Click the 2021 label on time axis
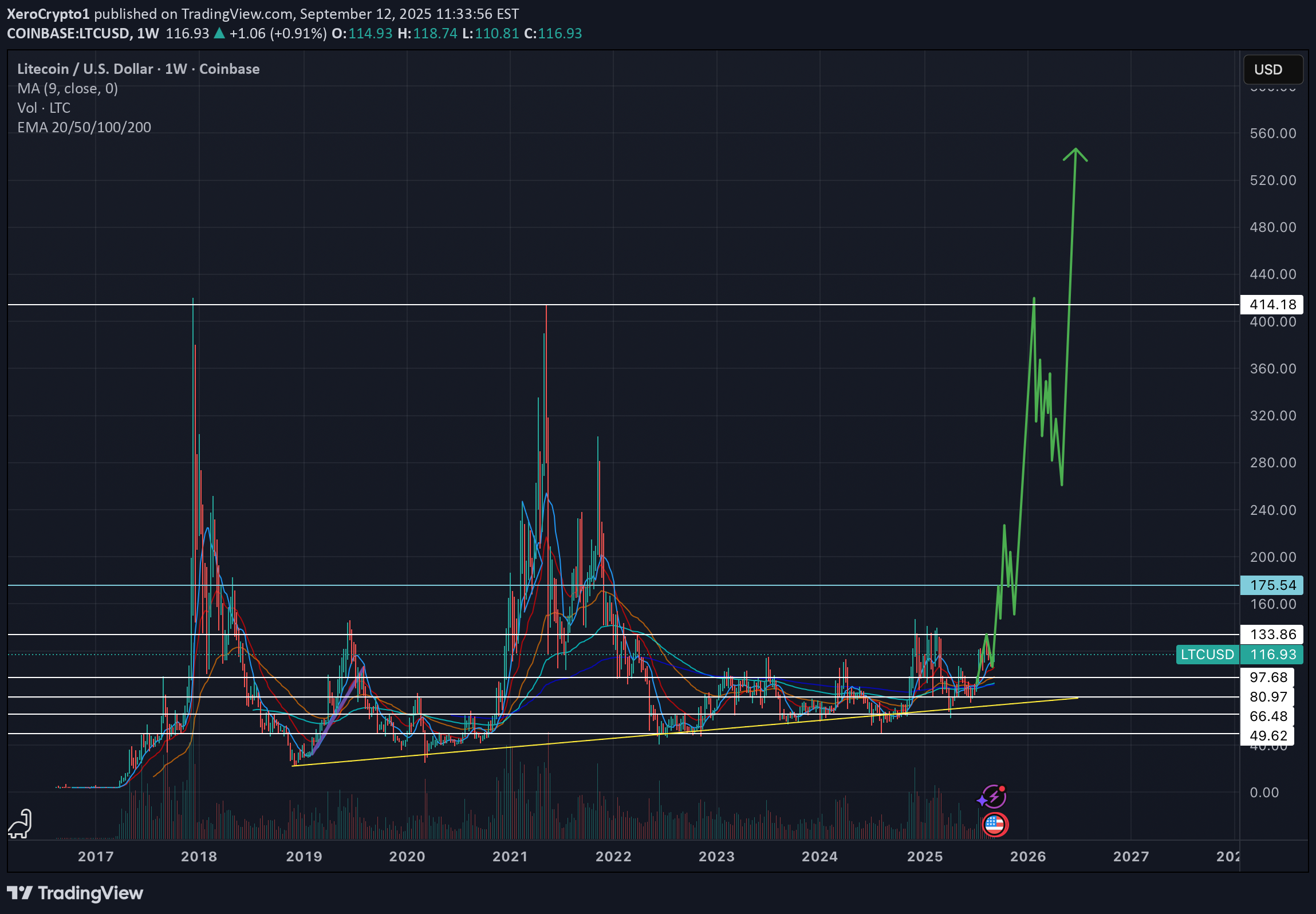The height and width of the screenshot is (914, 1316). pyautogui.click(x=510, y=856)
